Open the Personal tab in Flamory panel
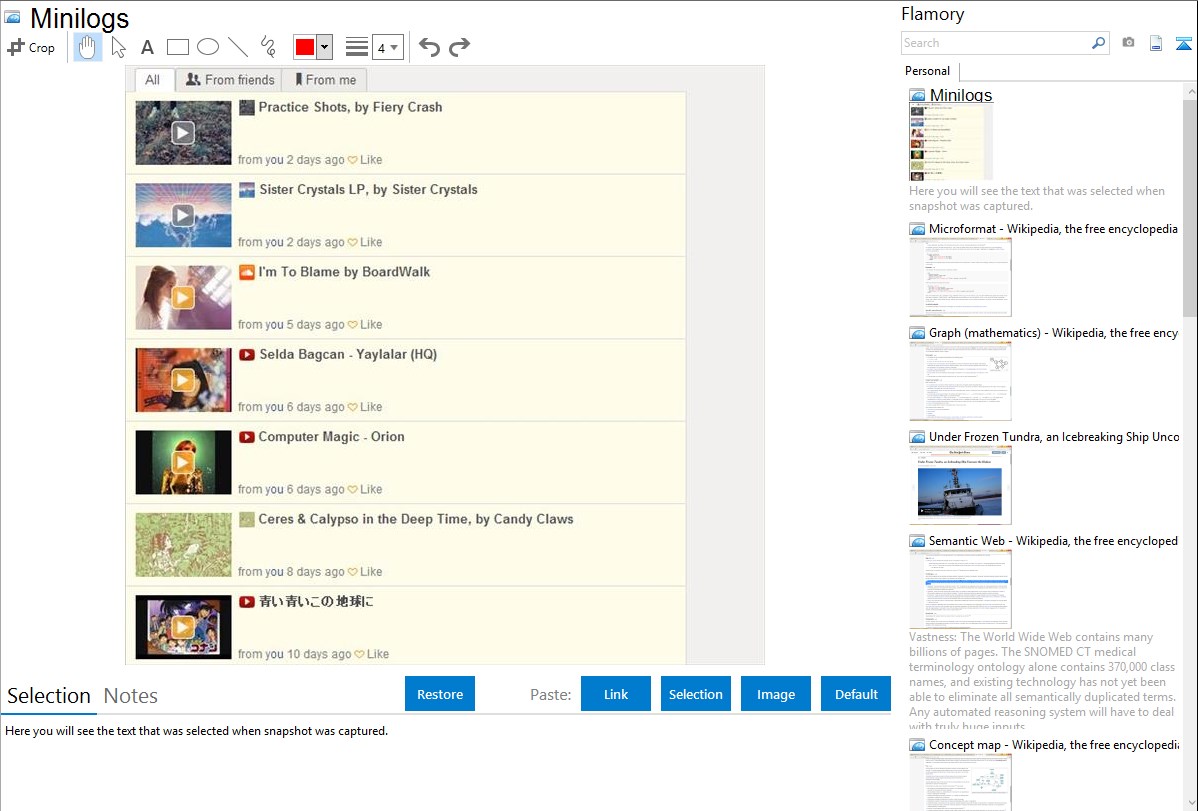The height and width of the screenshot is (811, 1198). tap(927, 71)
